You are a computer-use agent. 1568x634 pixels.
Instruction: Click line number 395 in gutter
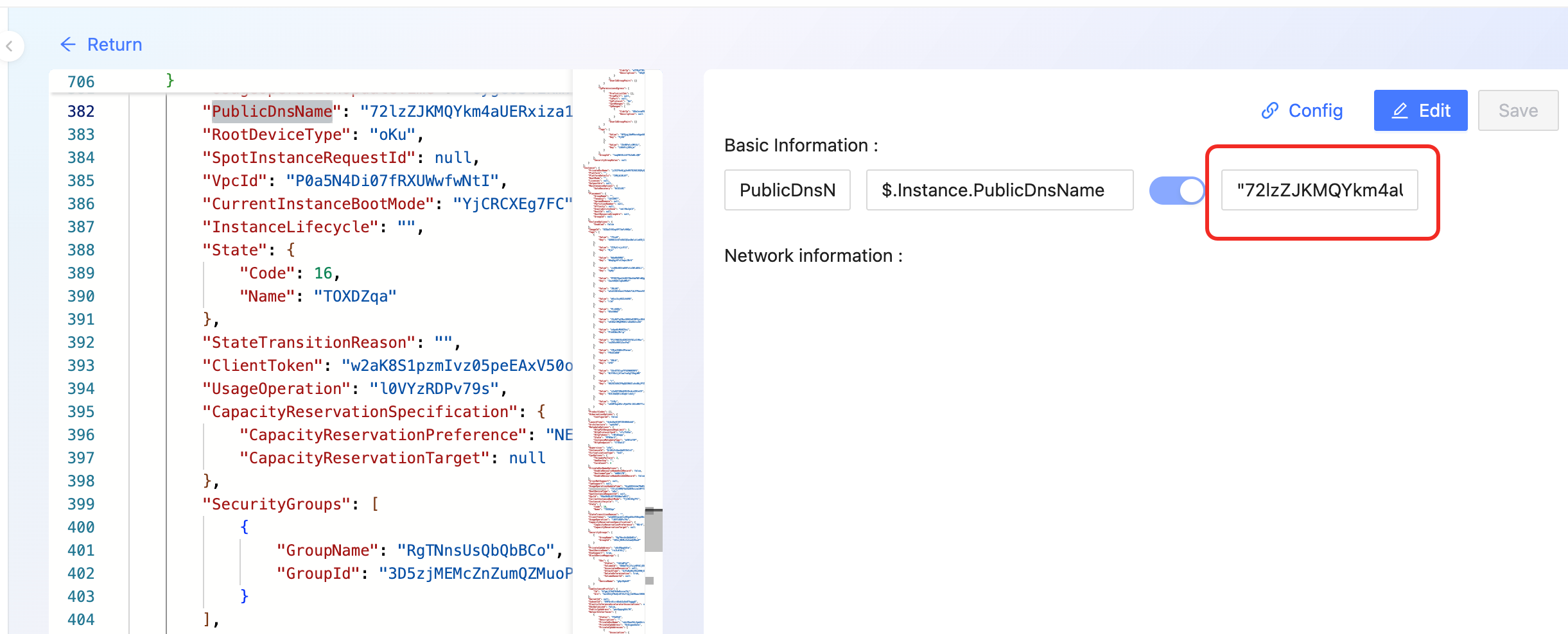coord(81,411)
